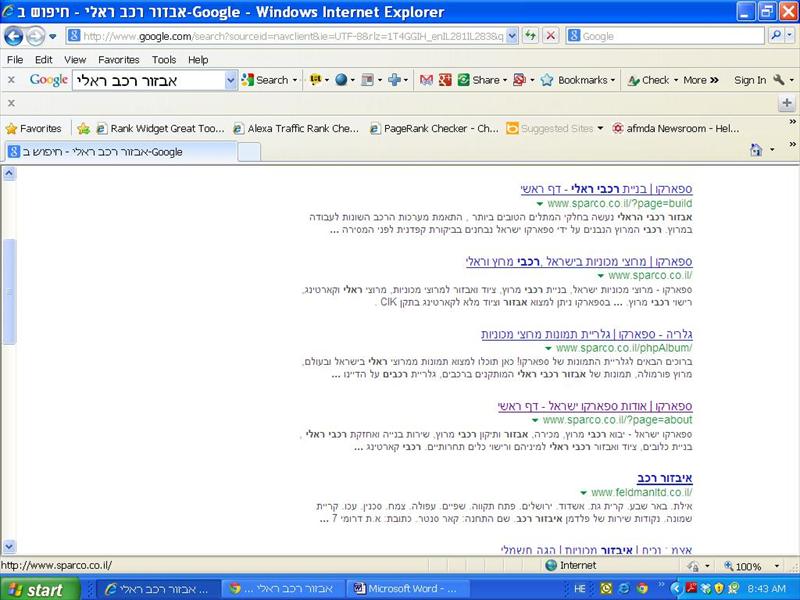Click More to show more toolbar buttons
Image resolution: width=800 pixels, height=600 pixels.
coord(701,80)
